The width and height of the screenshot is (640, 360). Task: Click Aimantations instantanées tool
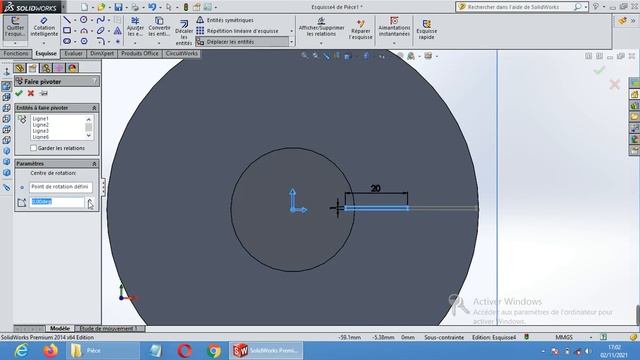pos(394,27)
